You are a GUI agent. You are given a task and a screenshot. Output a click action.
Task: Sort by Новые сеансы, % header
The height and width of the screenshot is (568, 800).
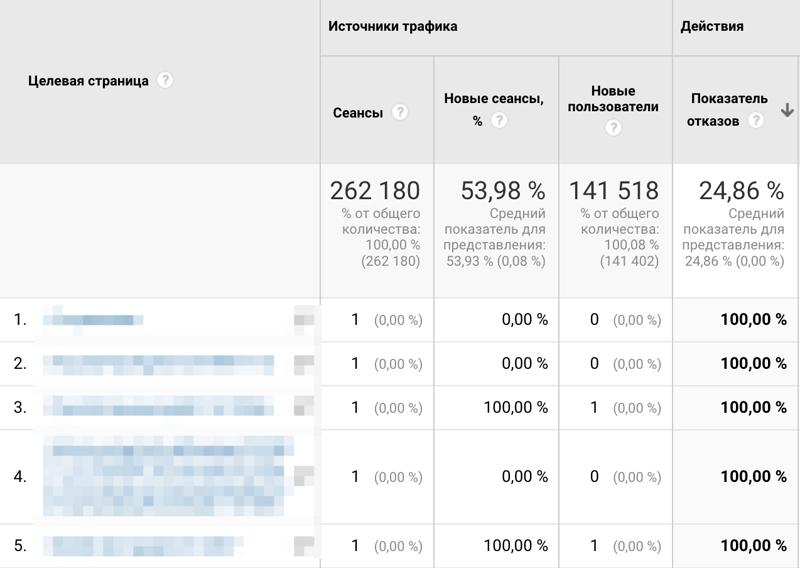click(x=493, y=99)
